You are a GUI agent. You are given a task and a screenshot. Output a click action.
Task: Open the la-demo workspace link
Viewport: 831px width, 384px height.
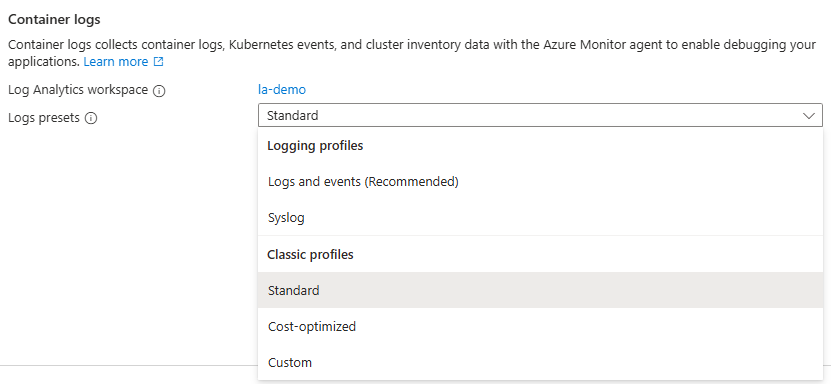(x=281, y=90)
